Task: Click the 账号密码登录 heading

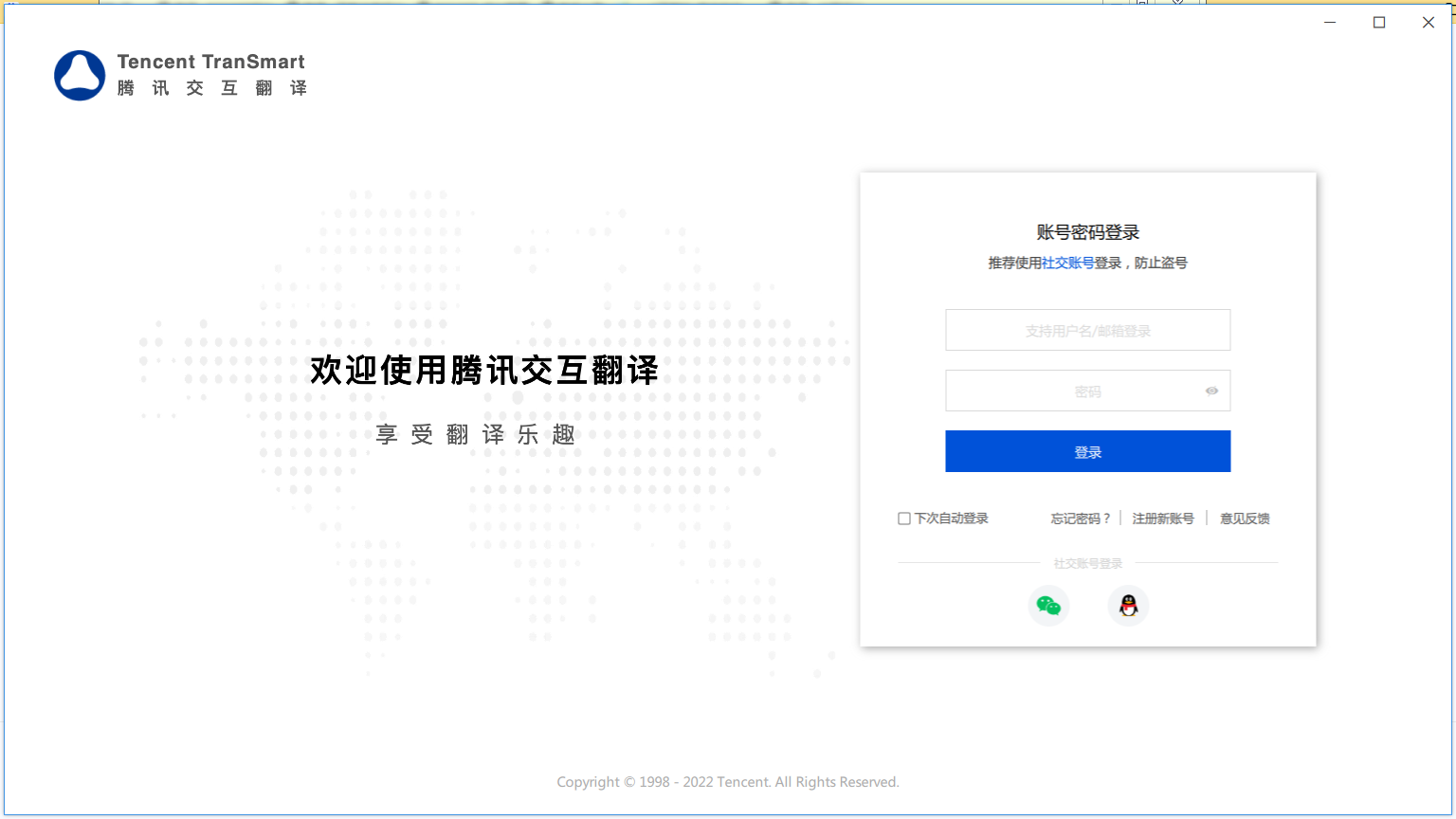Action: click(1088, 232)
